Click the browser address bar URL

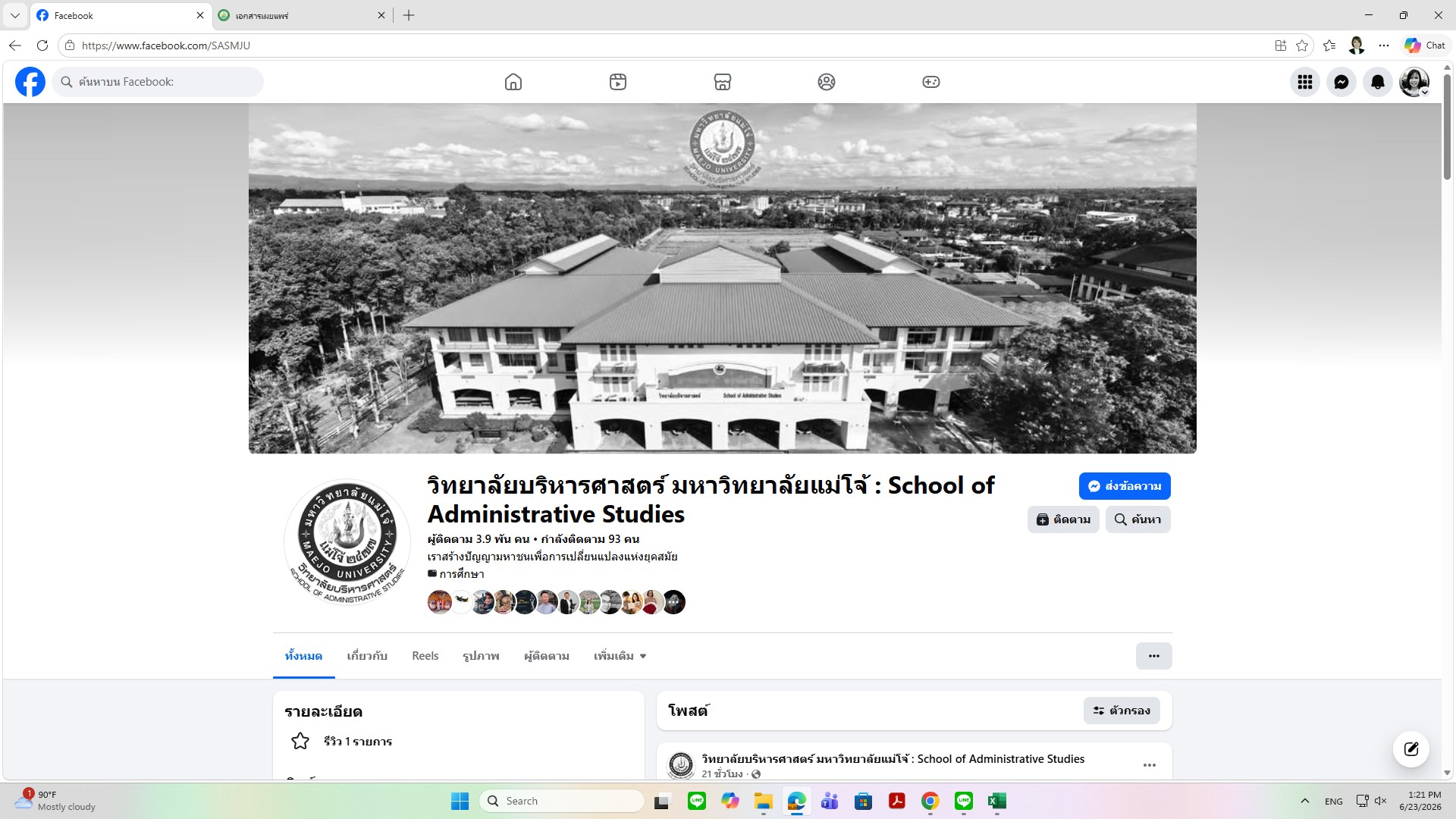[x=165, y=45]
